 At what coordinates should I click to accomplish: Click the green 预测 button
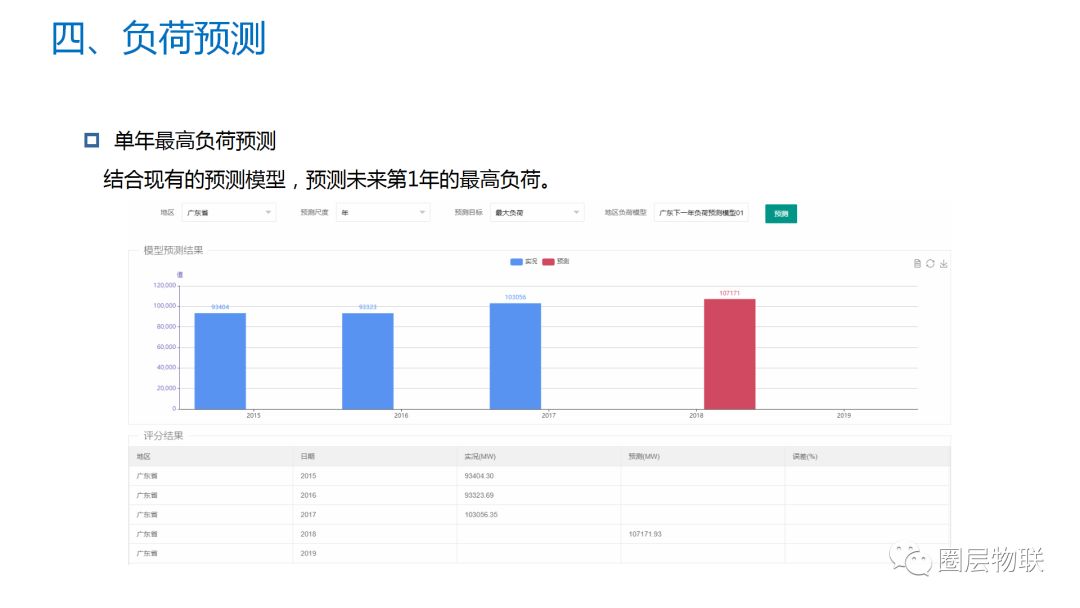[781, 213]
